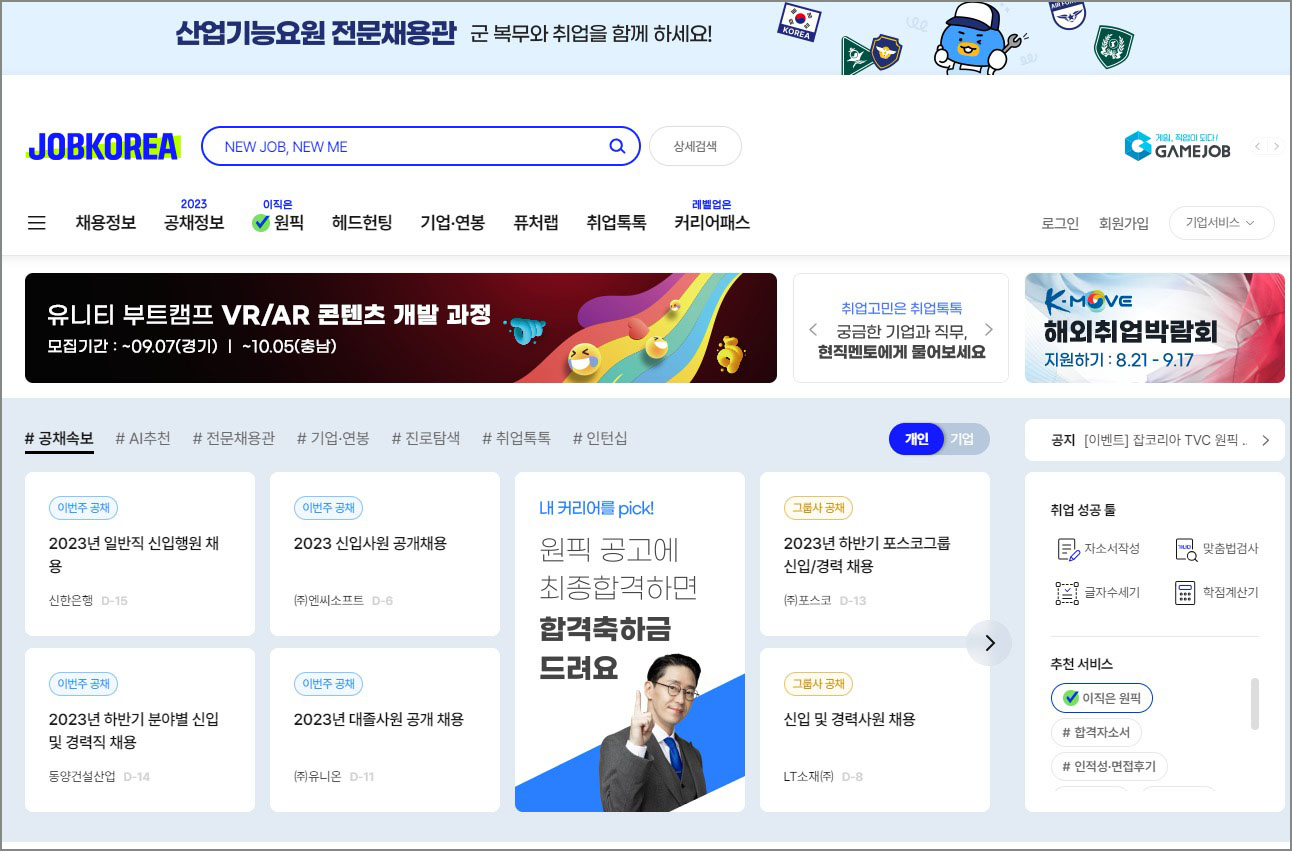Open 유니온 2023년 대졸사원 공개 채용 card
This screenshot has height=851, width=1292.
[x=385, y=730]
